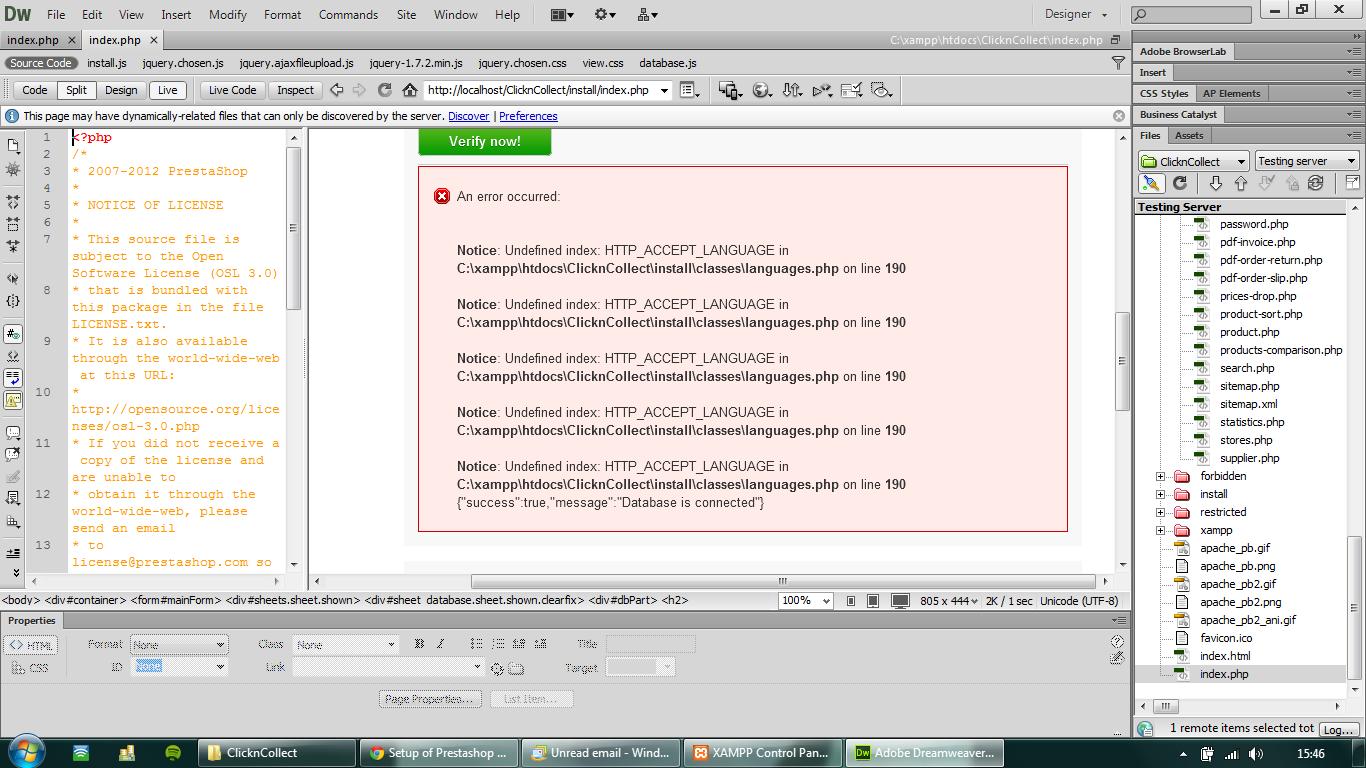This screenshot has width=1366, height=768.
Task: Switch to Code view
Action: click(34, 90)
